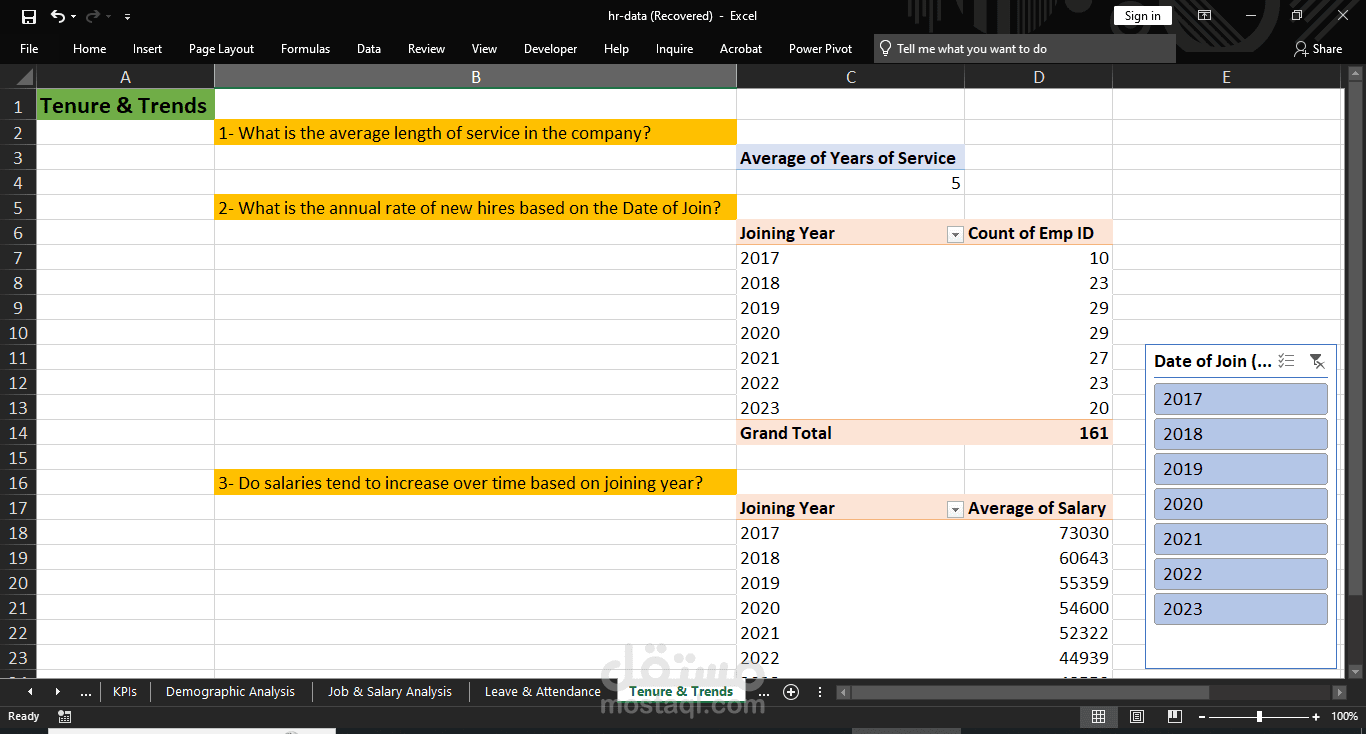Screen dimensions: 1366x734
Task: Click the macro recording icon in status bar
Action: [x=65, y=716]
